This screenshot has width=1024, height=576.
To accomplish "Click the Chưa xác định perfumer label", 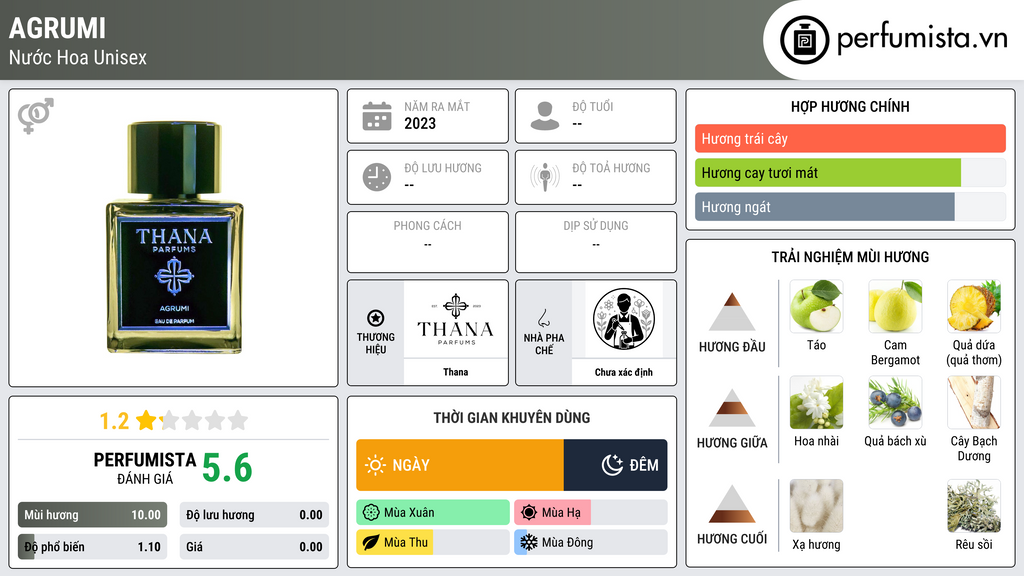I will [624, 372].
